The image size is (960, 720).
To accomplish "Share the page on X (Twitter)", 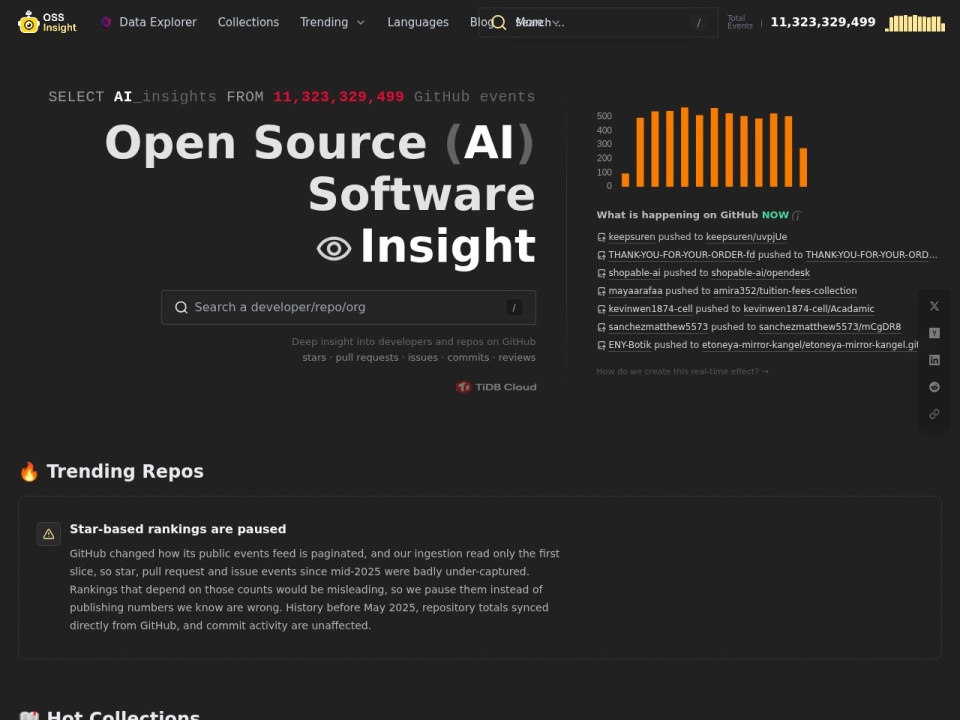I will pos(934,306).
